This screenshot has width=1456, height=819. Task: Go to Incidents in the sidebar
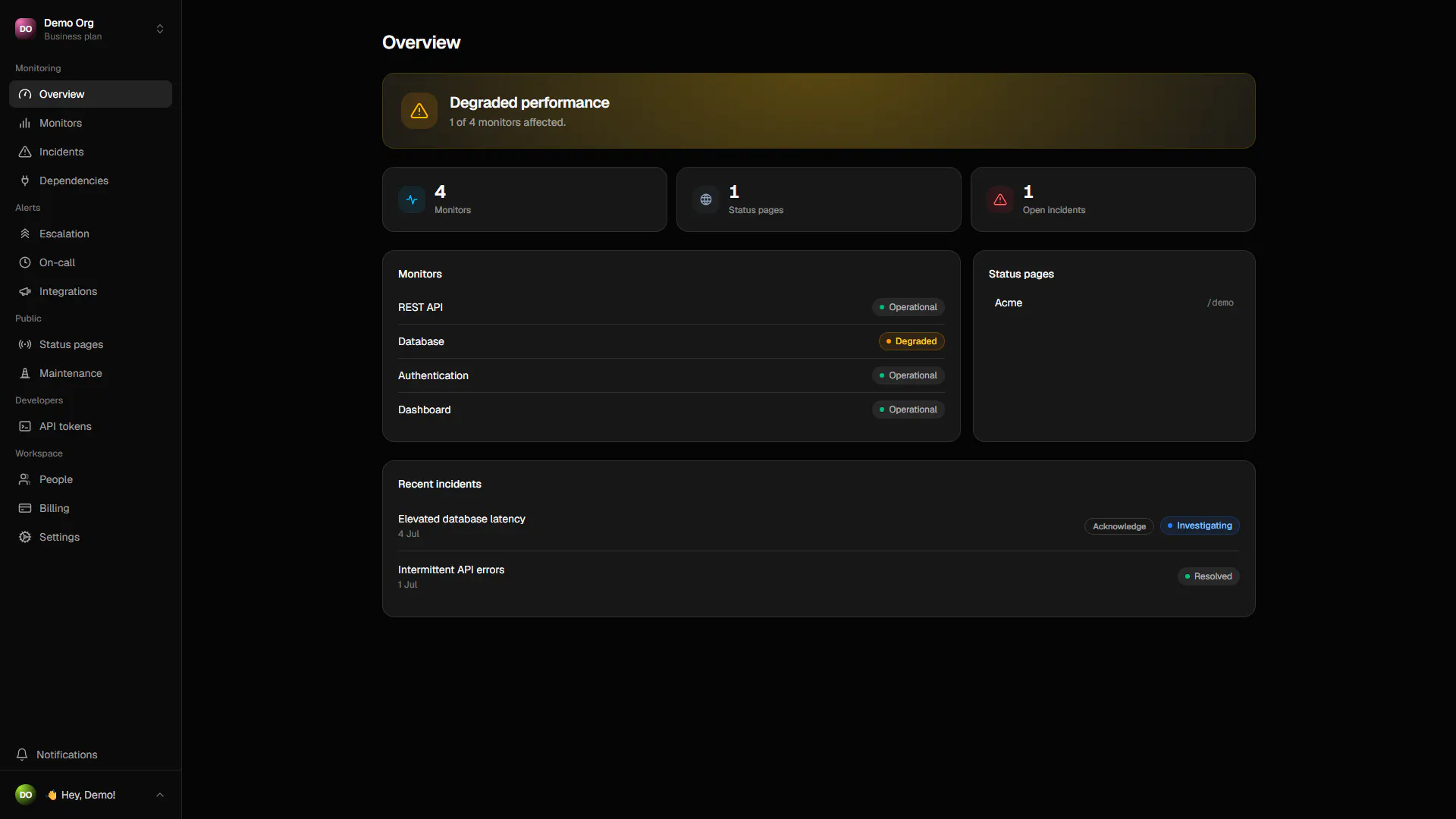pyautogui.click(x=91, y=152)
